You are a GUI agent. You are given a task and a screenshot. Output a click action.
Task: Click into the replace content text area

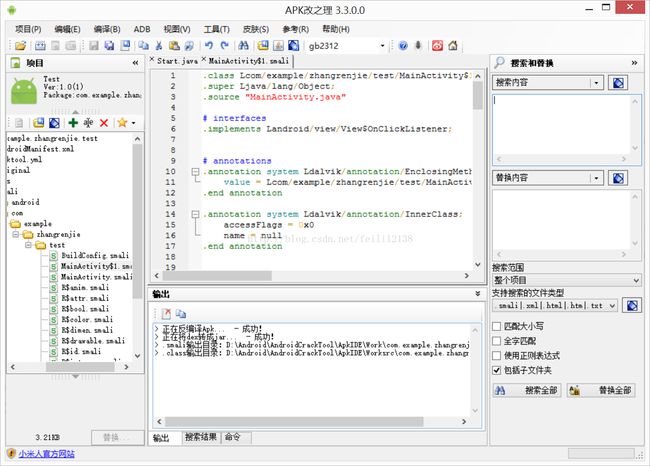tap(562, 221)
